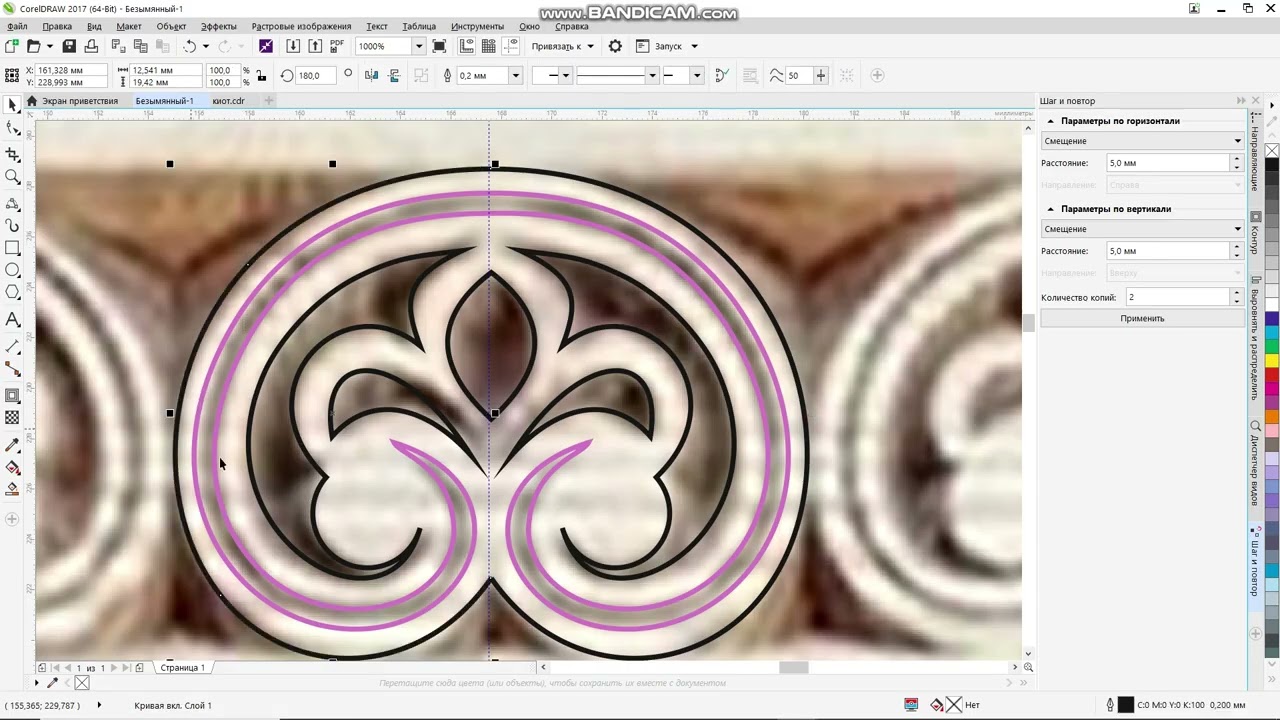Click the Open folder icon
Viewport: 1280px width, 720px height.
[33, 46]
